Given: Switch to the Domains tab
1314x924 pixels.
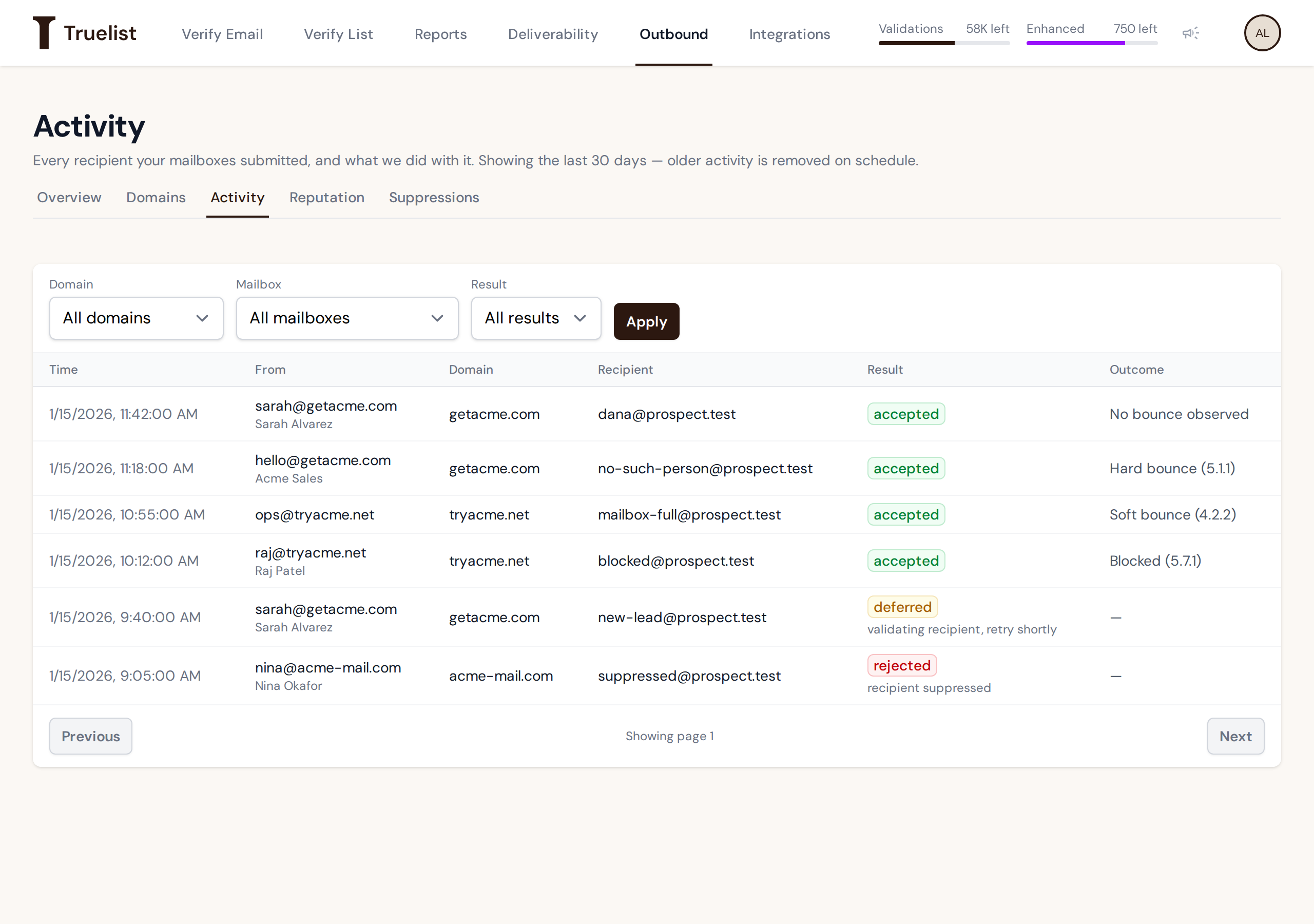Looking at the screenshot, I should coord(156,198).
